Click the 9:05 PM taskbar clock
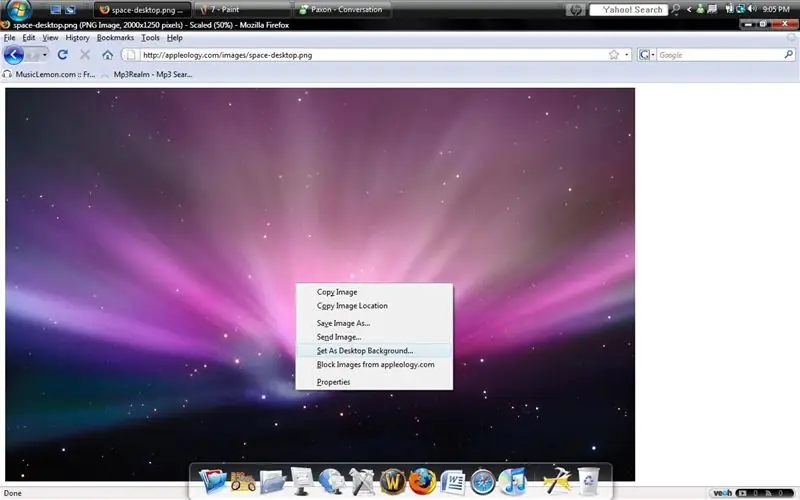The height and width of the screenshot is (500, 800). [776, 9]
